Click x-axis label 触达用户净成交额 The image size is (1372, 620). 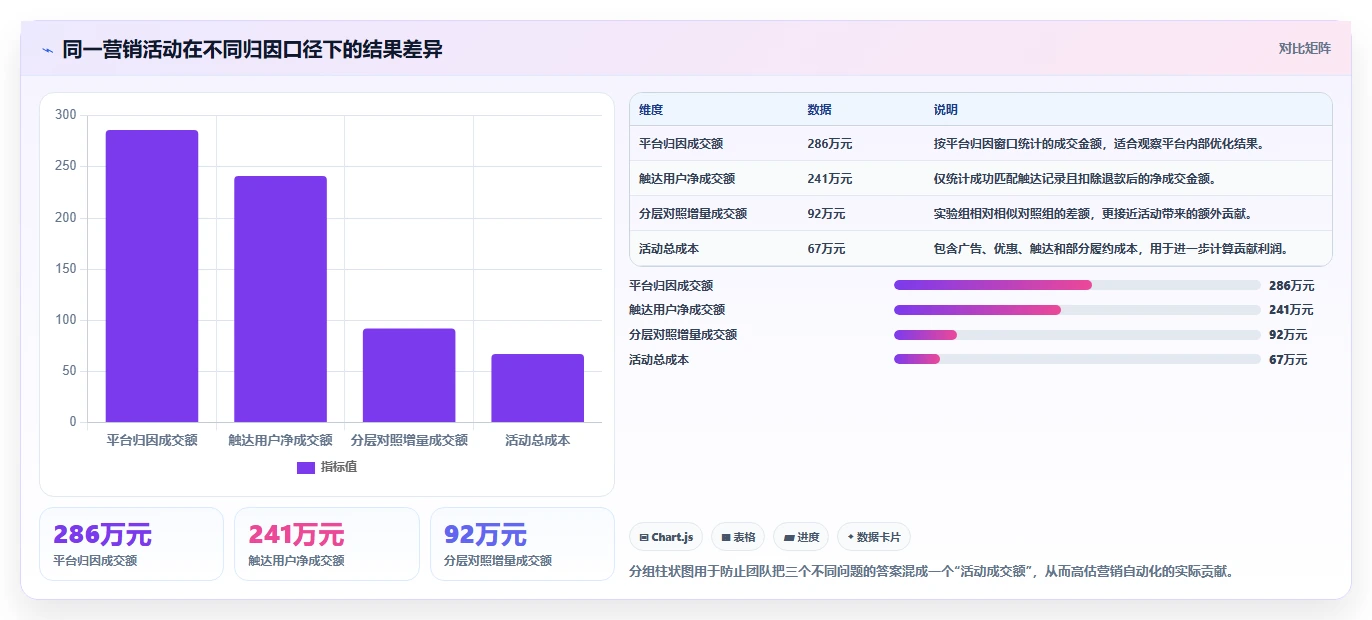280,440
